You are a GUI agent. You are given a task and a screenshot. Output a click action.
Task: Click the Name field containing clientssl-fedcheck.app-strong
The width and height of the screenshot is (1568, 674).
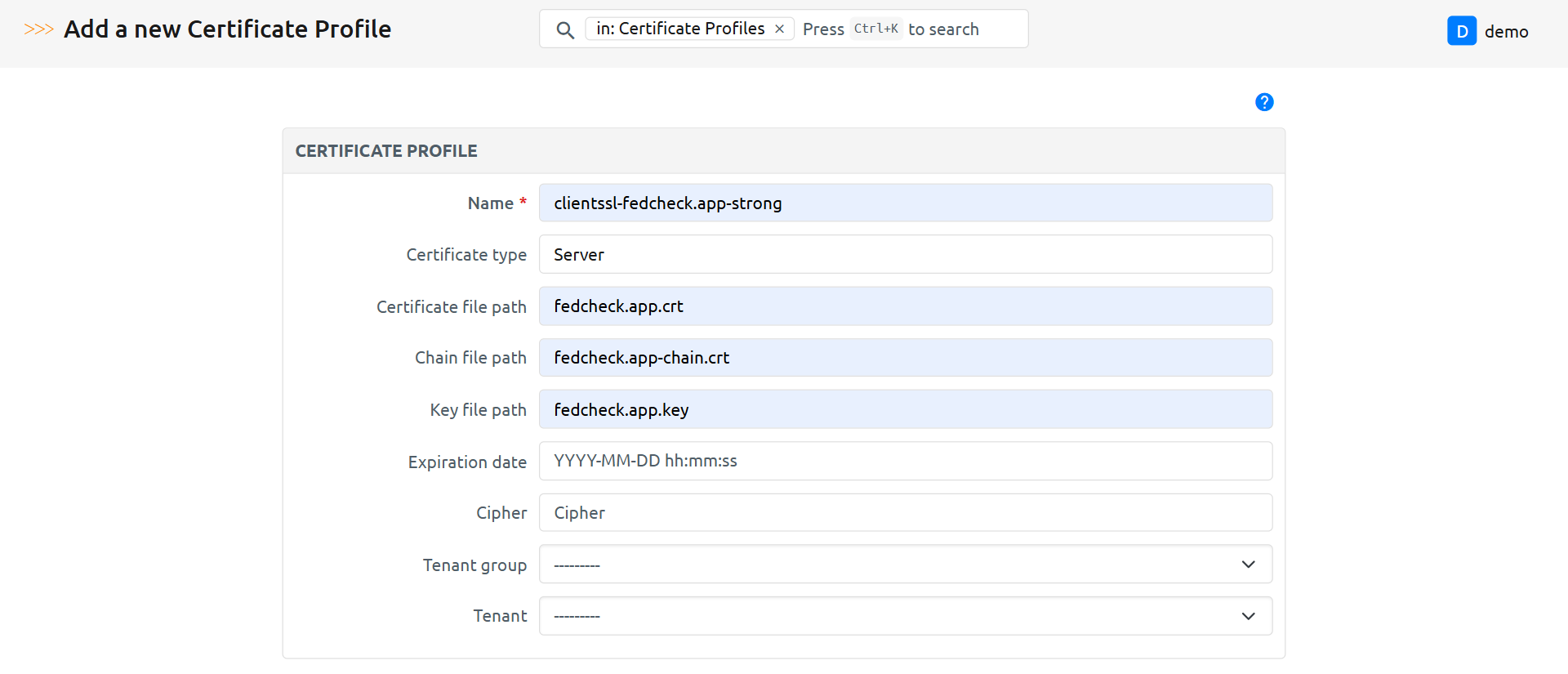pos(905,203)
